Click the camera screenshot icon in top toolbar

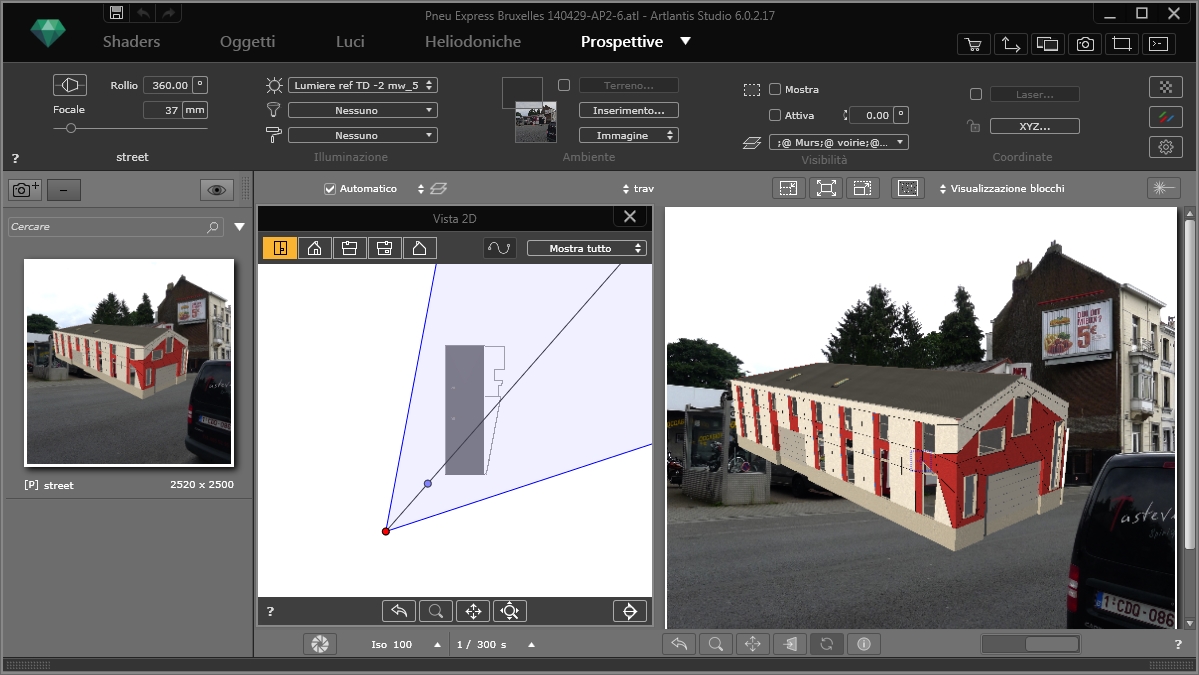(x=1084, y=44)
